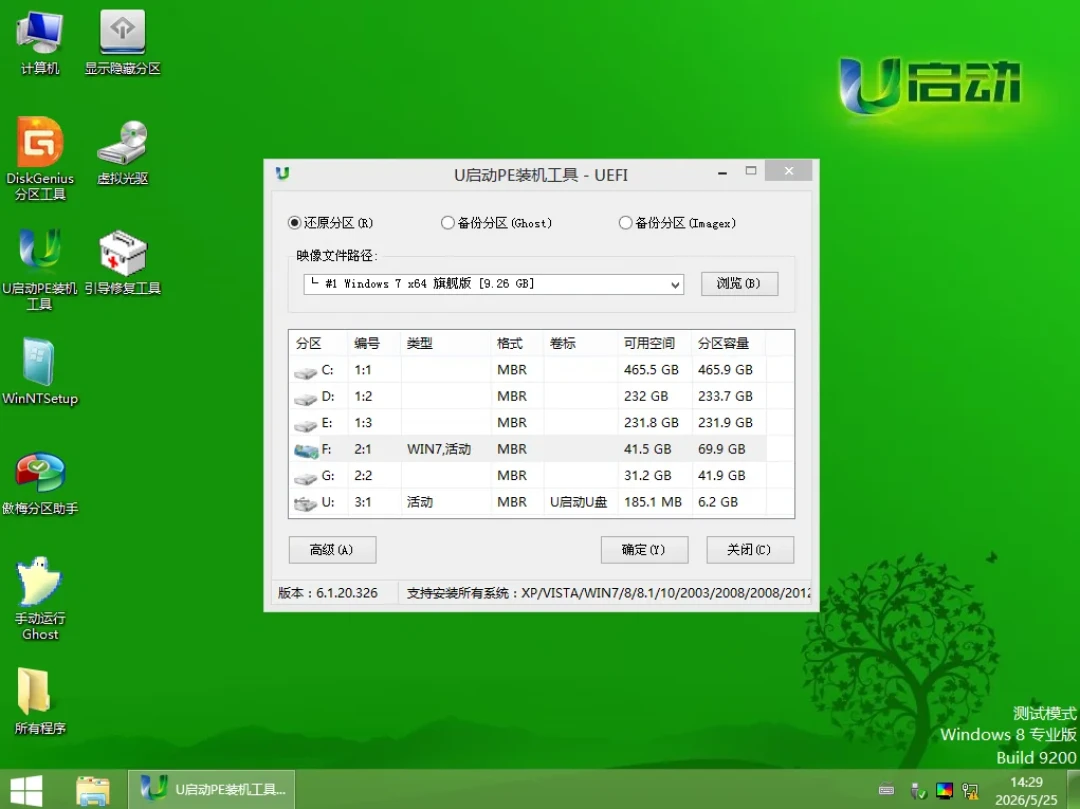This screenshot has width=1080, height=809.
Task: Open File Explorer from the taskbar
Action: (x=93, y=790)
